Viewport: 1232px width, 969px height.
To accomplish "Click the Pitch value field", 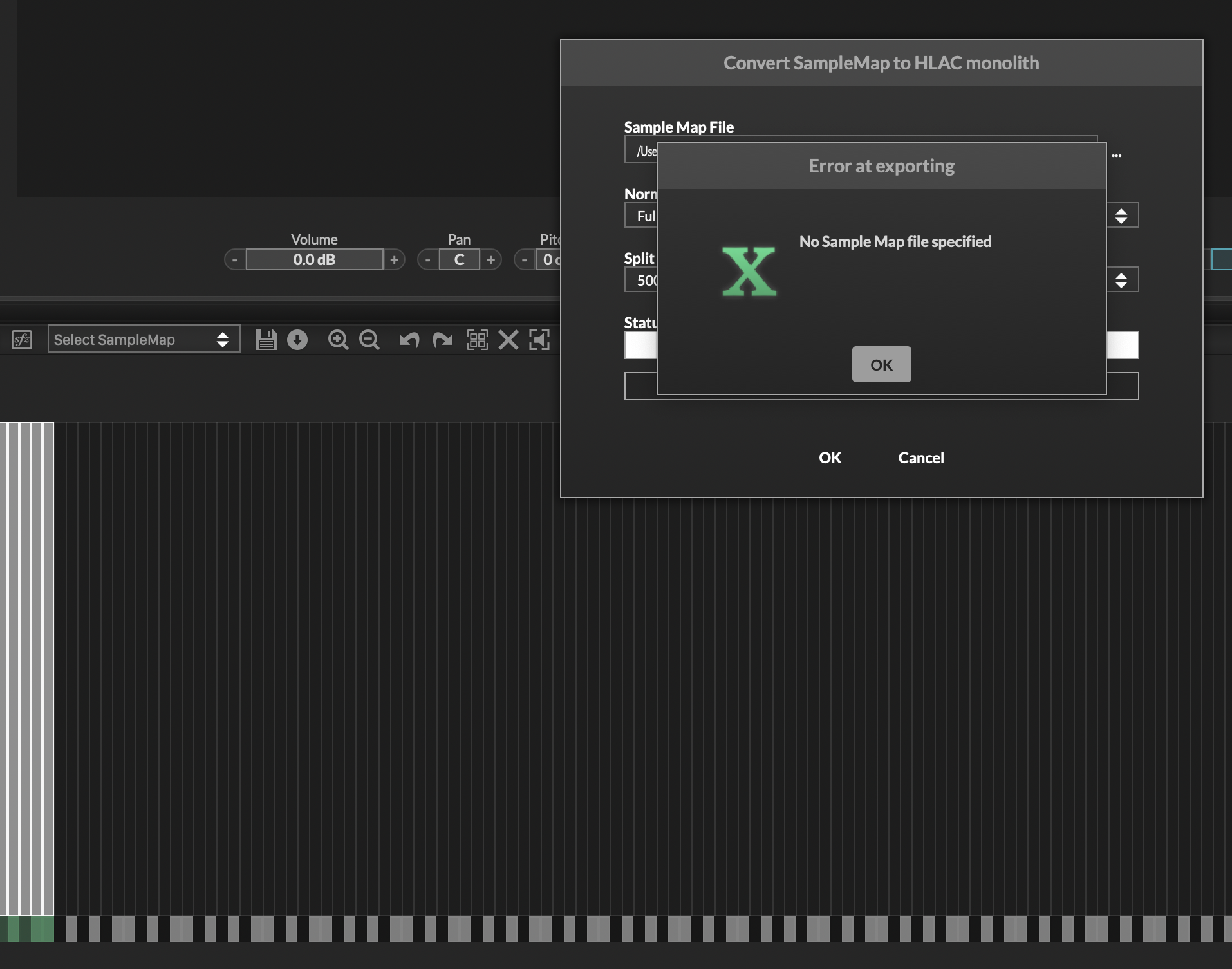I will click(x=548, y=260).
